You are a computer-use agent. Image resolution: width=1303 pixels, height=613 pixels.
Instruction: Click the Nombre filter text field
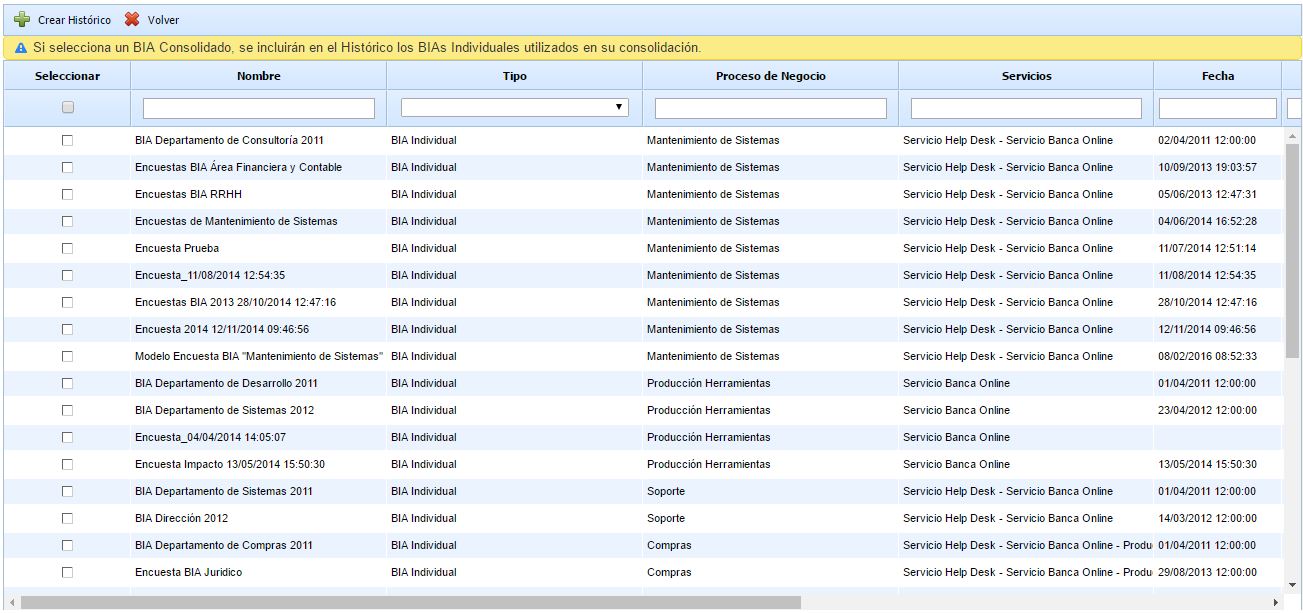(x=258, y=108)
